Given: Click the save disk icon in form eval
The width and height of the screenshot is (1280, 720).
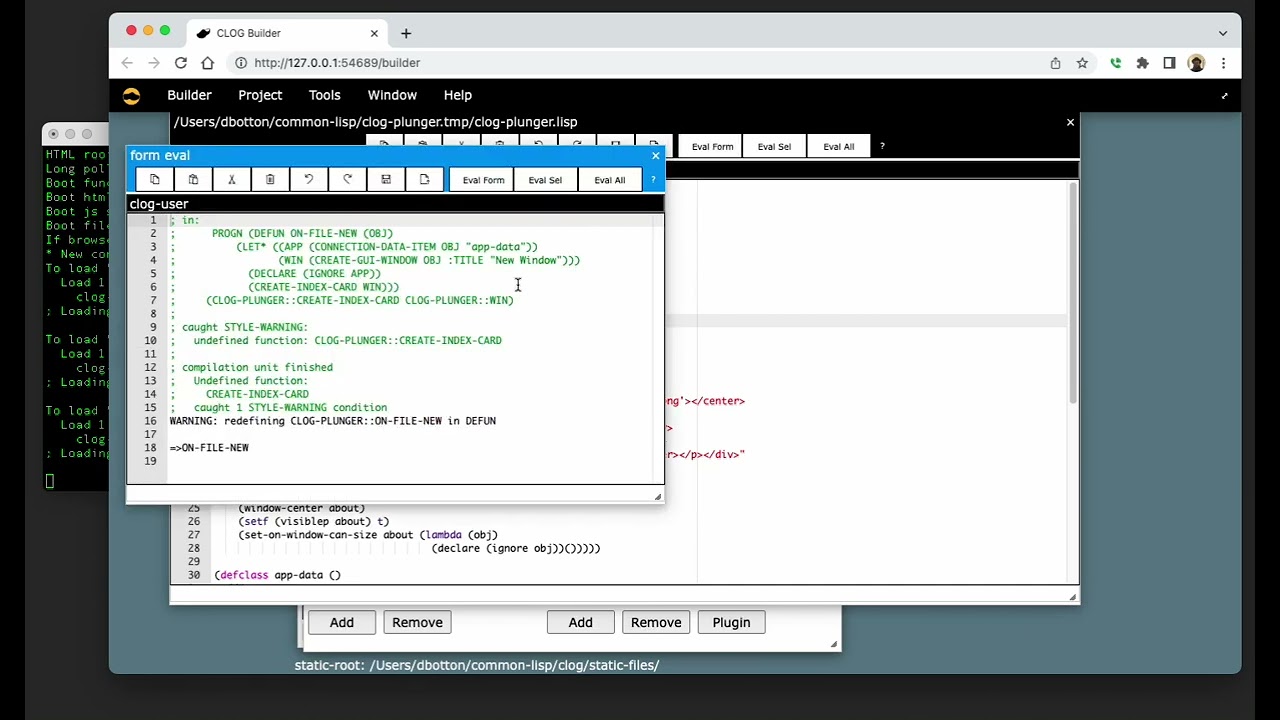Looking at the screenshot, I should tap(385, 180).
